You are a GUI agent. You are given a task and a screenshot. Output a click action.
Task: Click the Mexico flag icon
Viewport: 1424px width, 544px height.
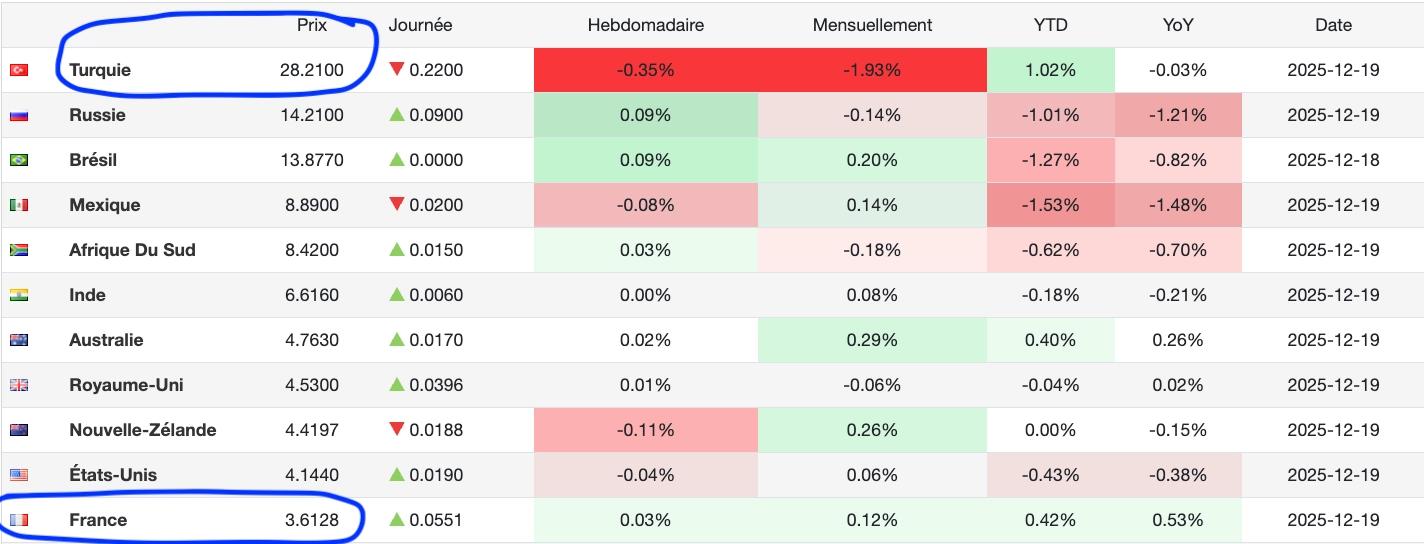(x=18, y=205)
